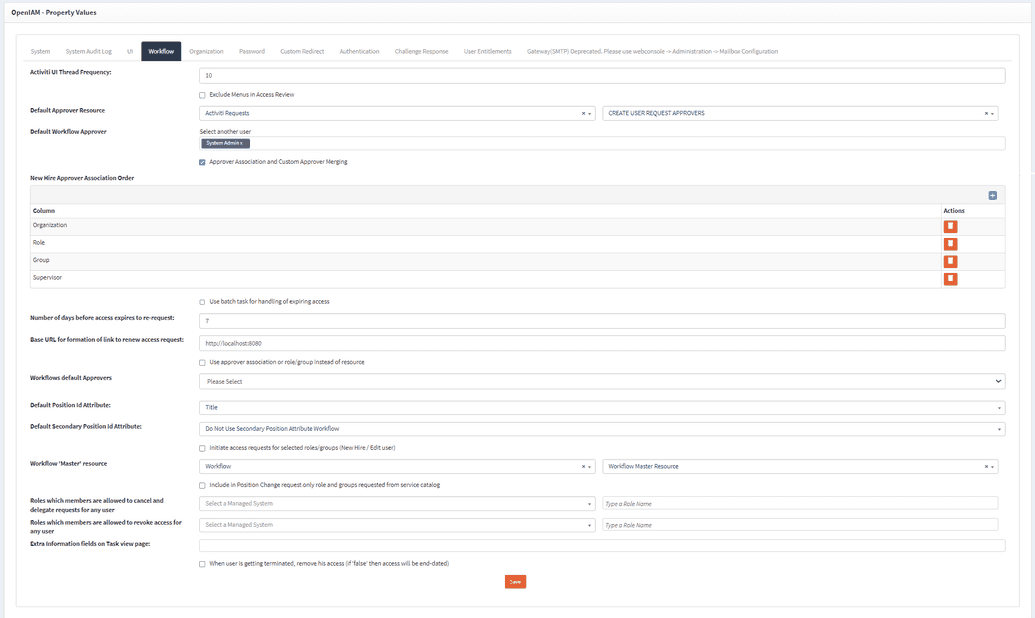The height and width of the screenshot is (618, 1035).
Task: Remove the Group association using its action icon
Action: pyautogui.click(x=950, y=261)
